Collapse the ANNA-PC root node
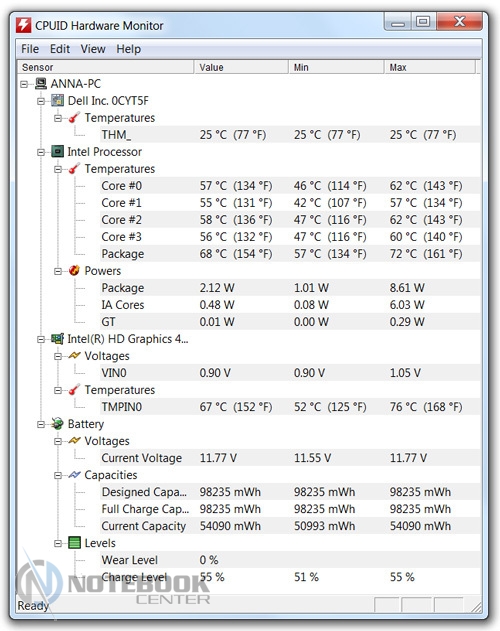500x631 pixels. [x=24, y=84]
